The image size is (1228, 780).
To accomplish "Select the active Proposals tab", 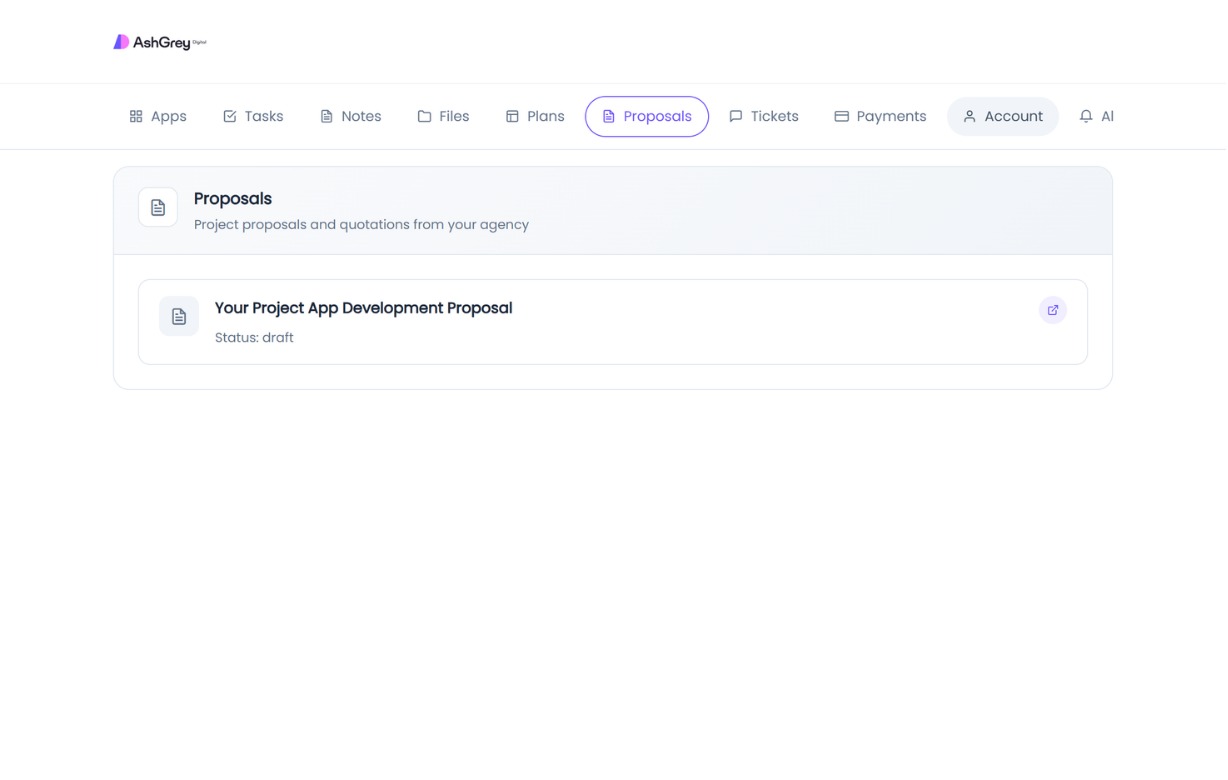I will point(647,117).
